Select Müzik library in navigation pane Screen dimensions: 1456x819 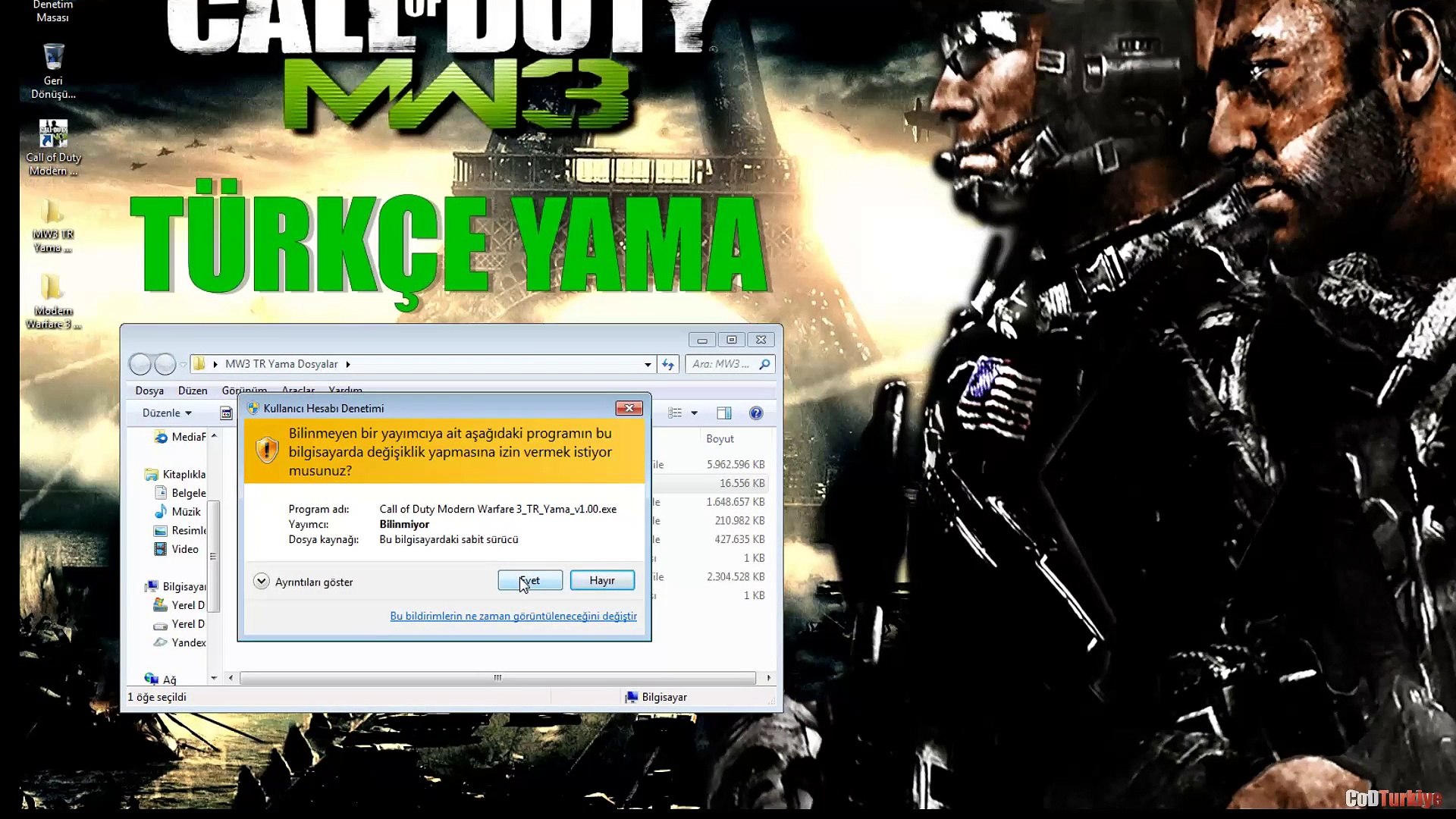tap(186, 512)
